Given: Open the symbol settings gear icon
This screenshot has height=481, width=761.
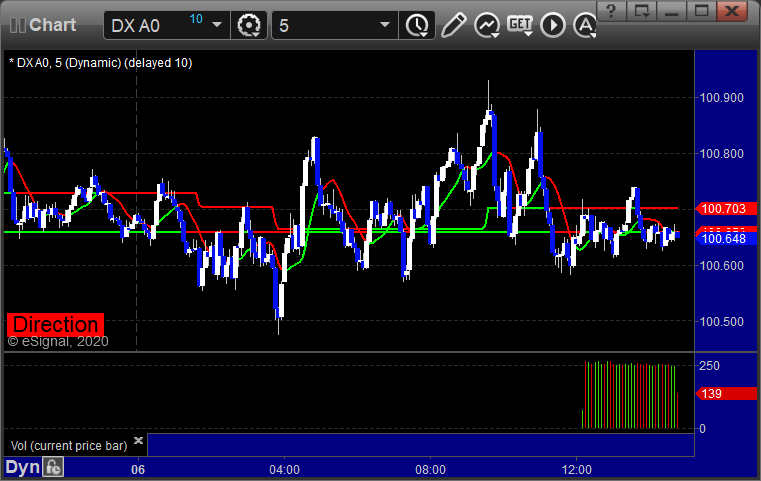Looking at the screenshot, I should pos(248,25).
